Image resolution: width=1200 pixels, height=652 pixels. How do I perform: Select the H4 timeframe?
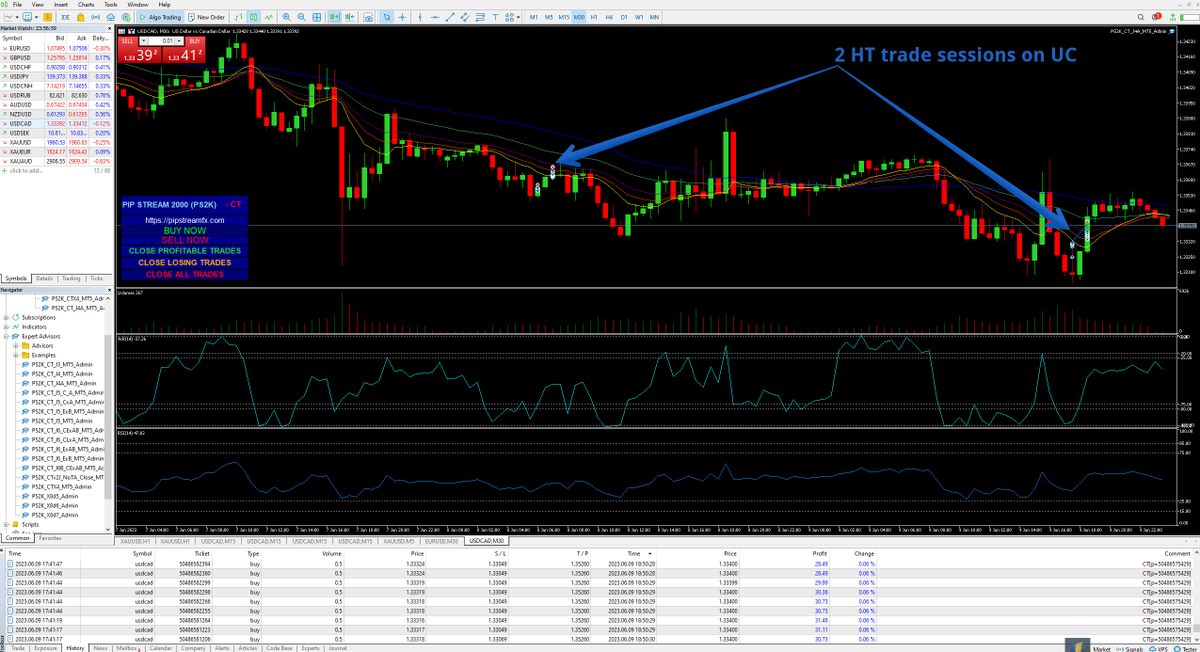click(x=609, y=17)
